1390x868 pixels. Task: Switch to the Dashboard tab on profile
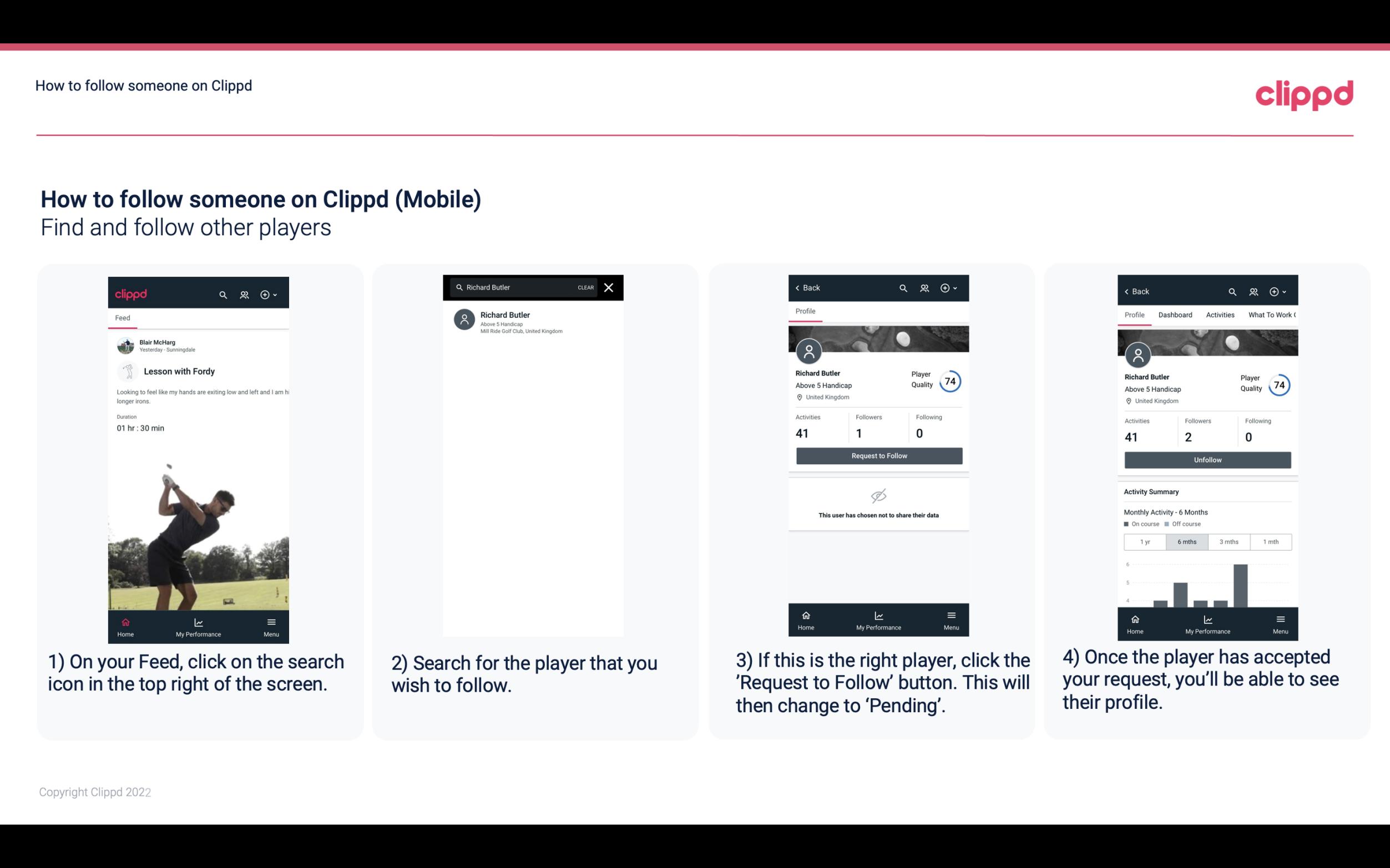coord(1175,314)
